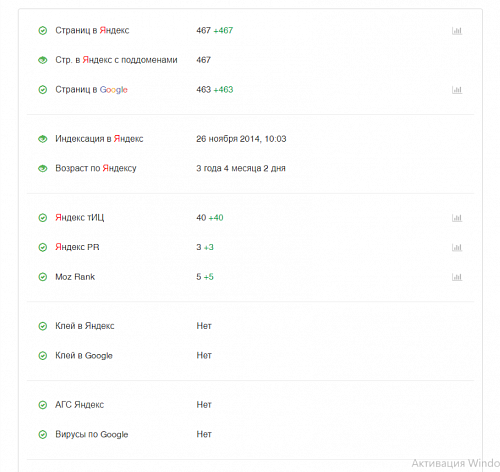The image size is (500, 472).
Task: Open history chart for Moz Rank
Action: pos(457,277)
